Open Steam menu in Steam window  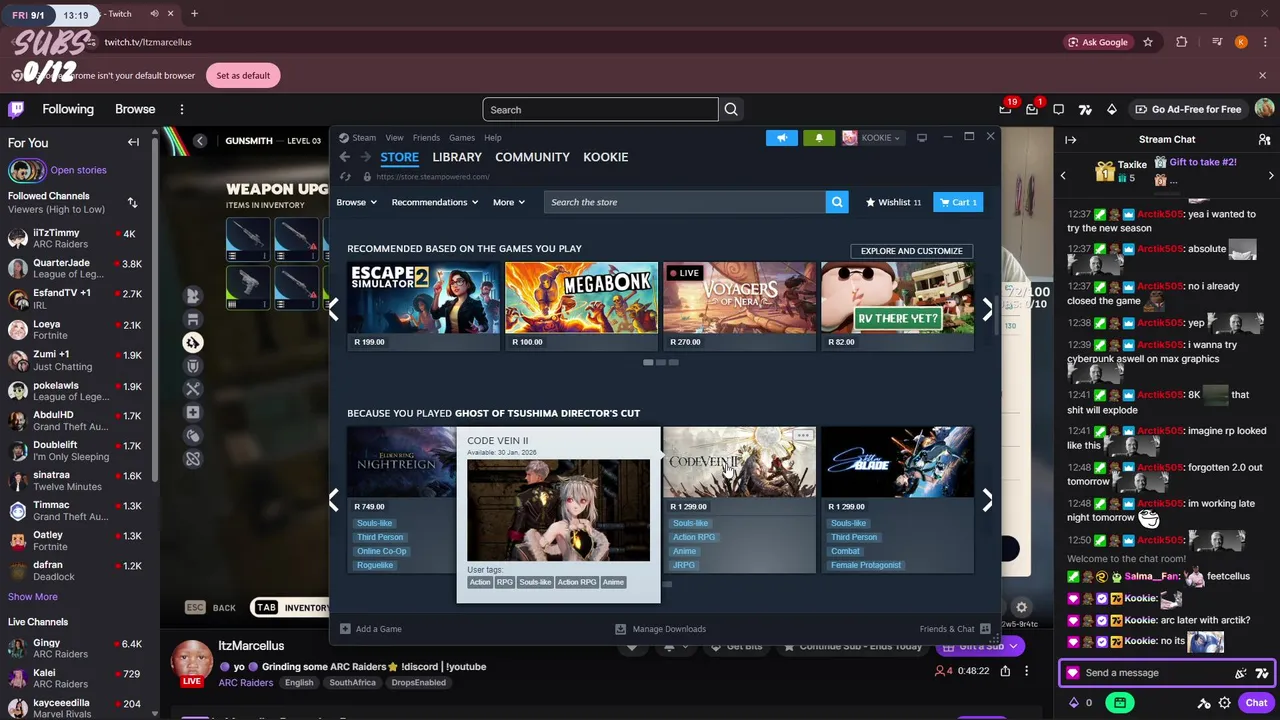point(364,138)
